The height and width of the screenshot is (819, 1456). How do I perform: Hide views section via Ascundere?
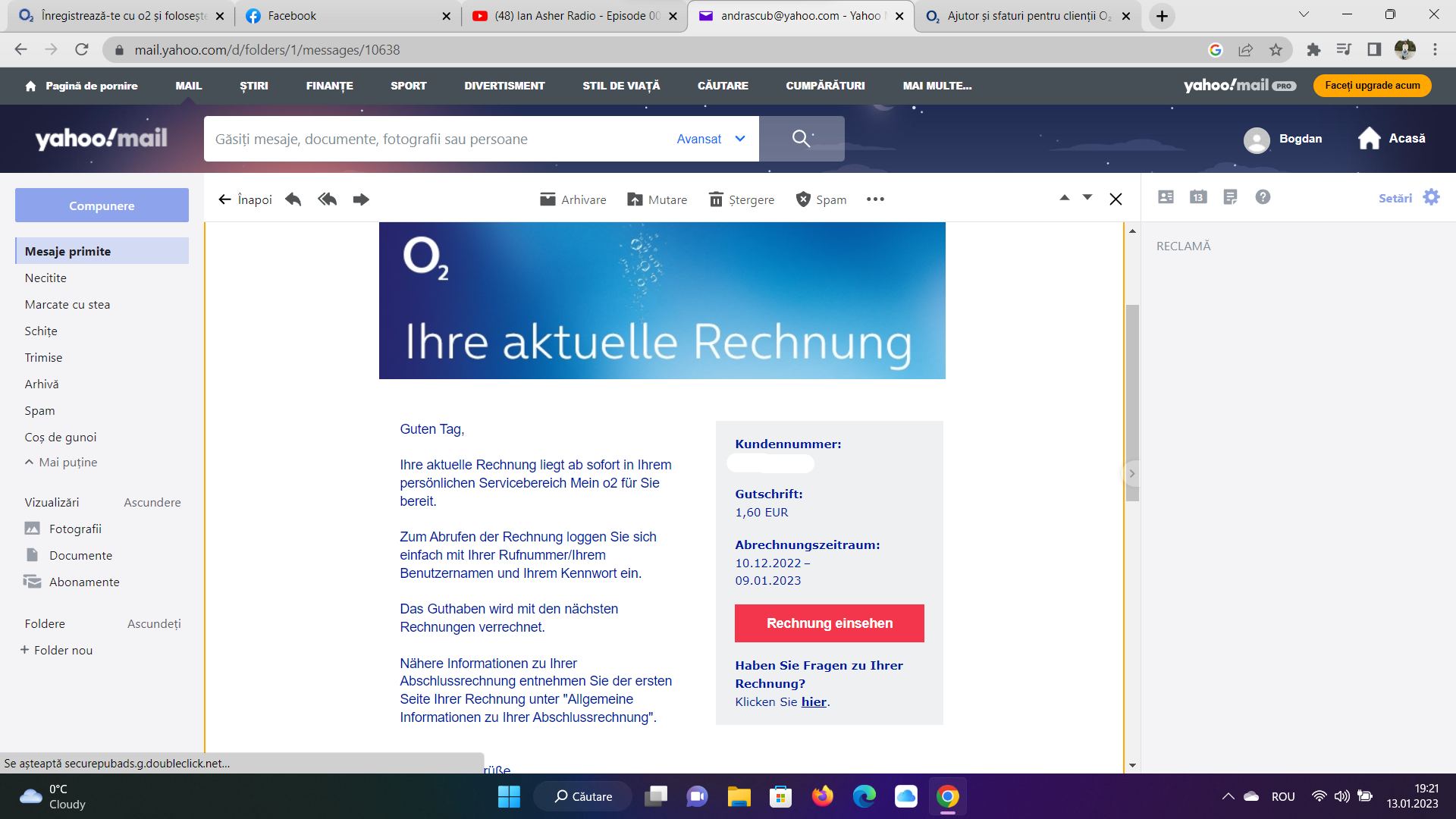[x=152, y=502]
